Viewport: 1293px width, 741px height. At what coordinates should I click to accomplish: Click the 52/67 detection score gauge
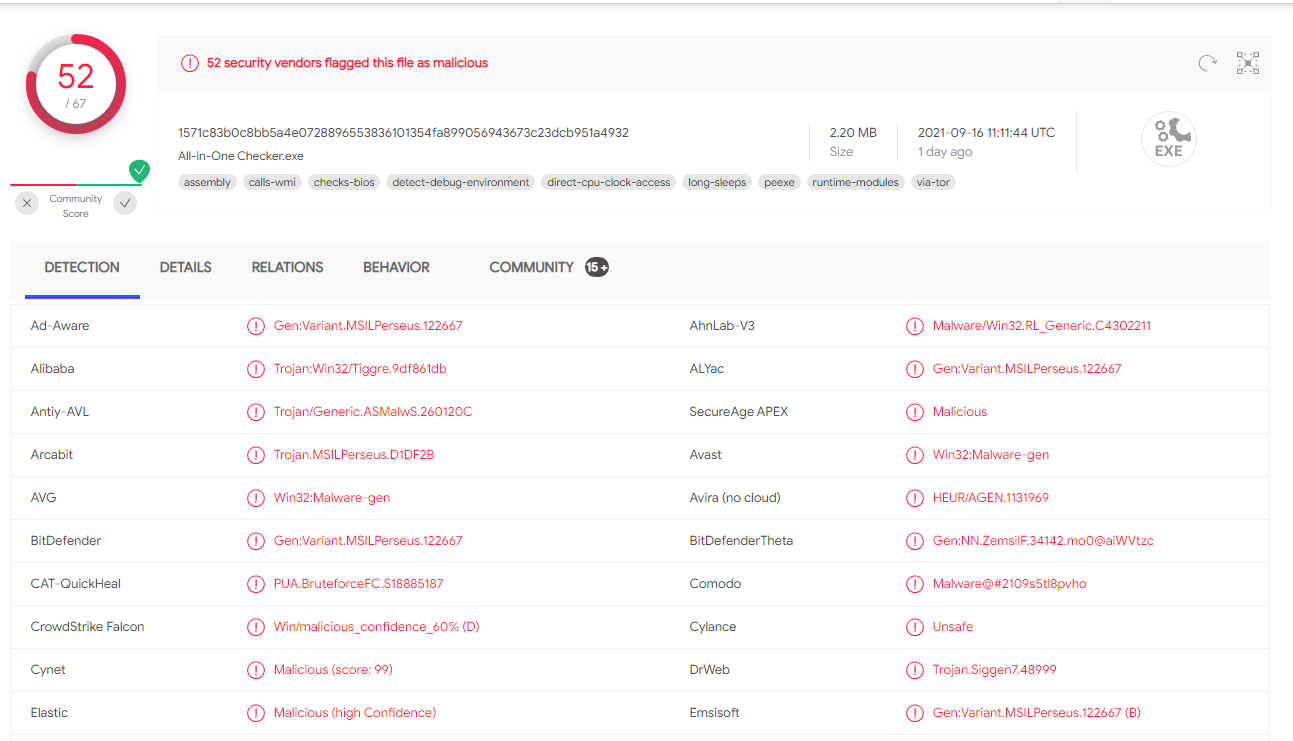(76, 84)
